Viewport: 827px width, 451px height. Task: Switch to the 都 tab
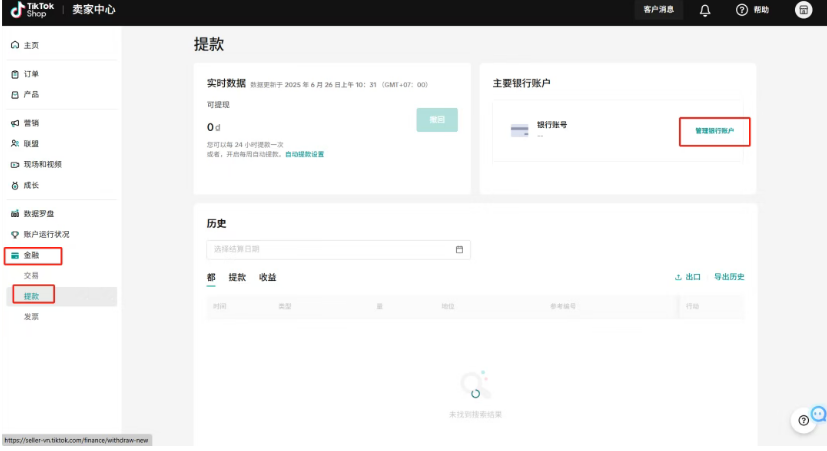point(211,277)
